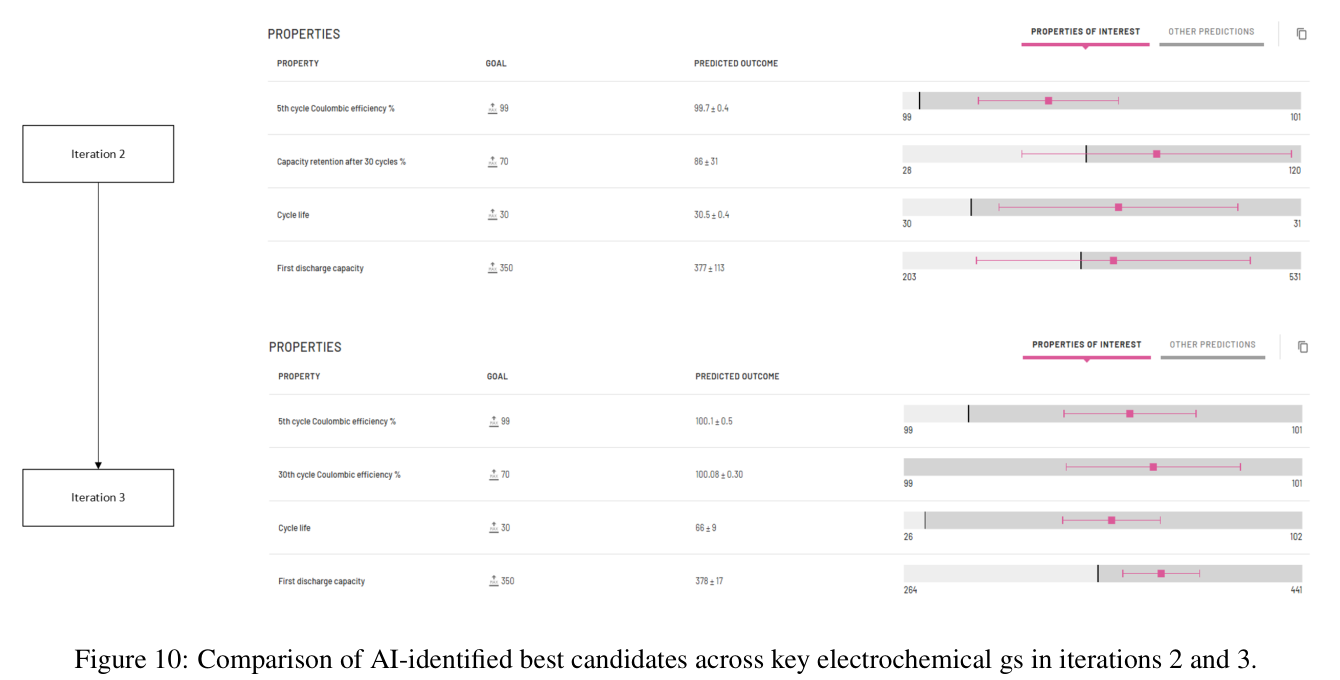Viewport: 1340px width, 680px height.
Task: Click goal icon in upper First discharge capacity row
Action: coord(492,268)
